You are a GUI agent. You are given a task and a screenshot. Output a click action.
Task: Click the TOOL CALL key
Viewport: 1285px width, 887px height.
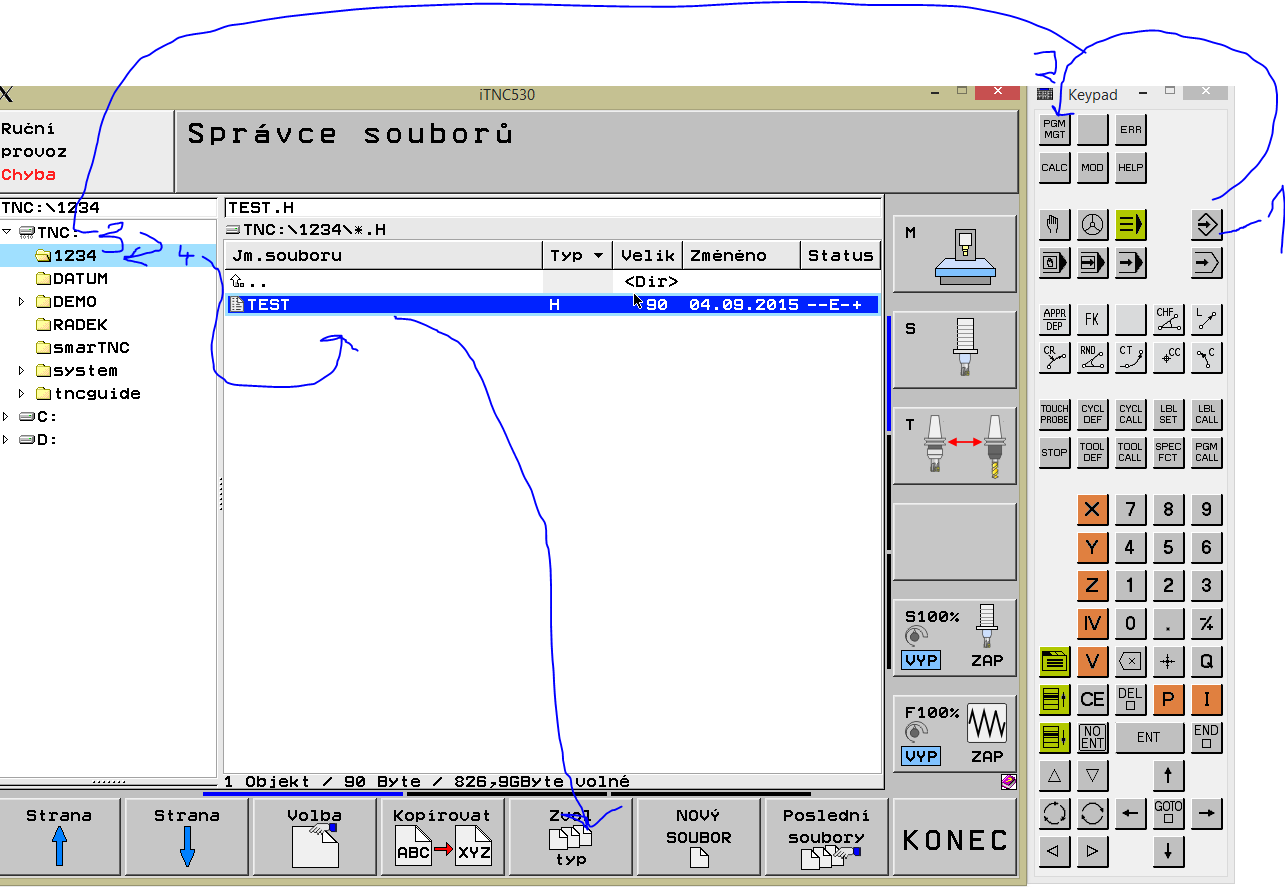[x=1130, y=452]
